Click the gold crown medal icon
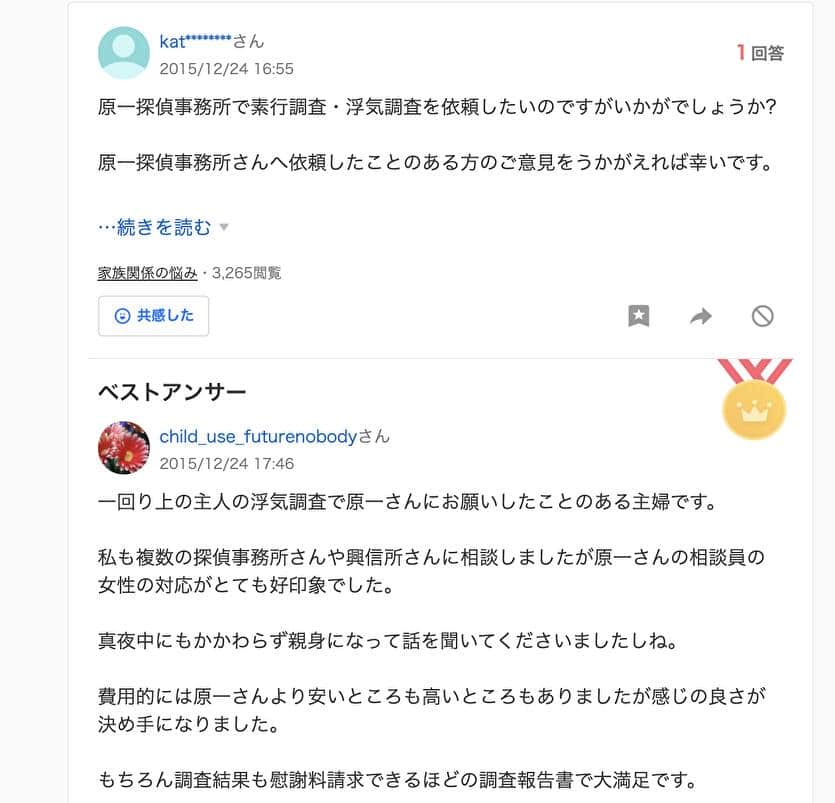 (756, 408)
